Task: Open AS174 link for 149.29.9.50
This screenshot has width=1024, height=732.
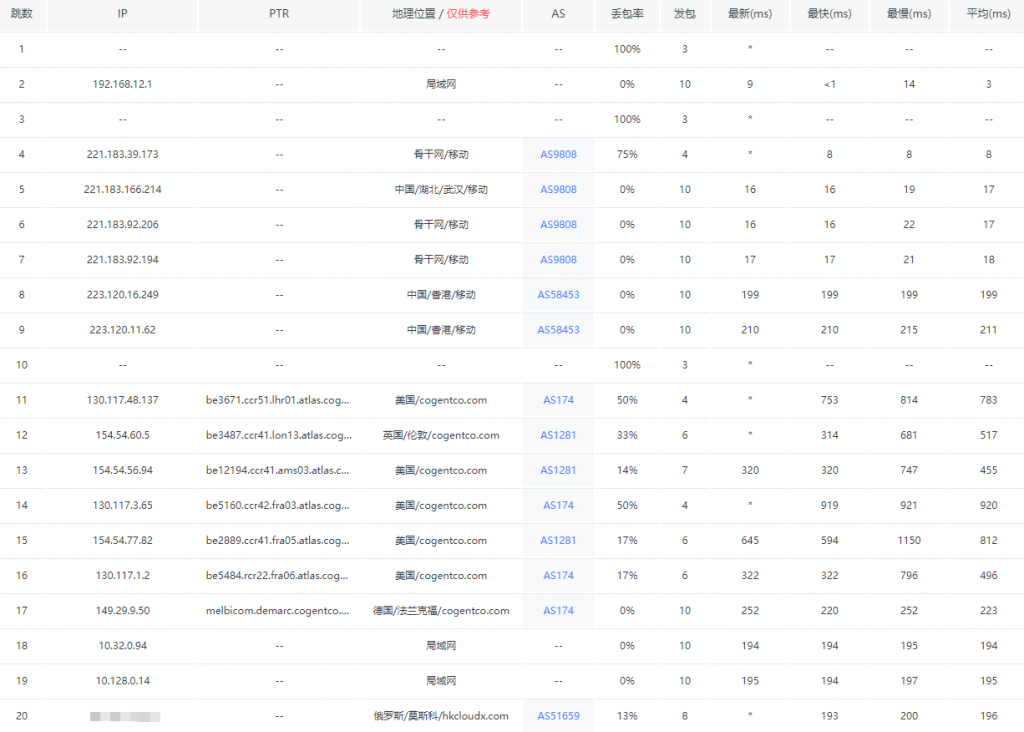Action: coord(558,611)
